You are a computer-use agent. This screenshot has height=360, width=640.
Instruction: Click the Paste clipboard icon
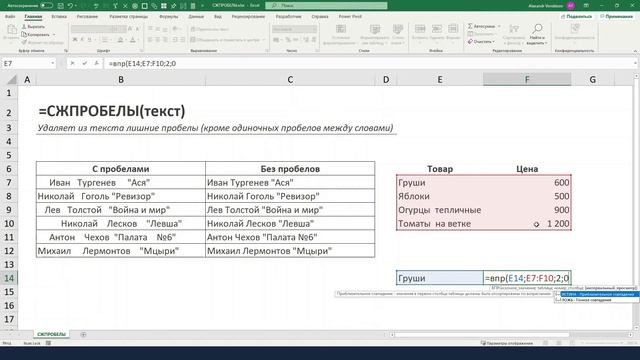[x=11, y=30]
